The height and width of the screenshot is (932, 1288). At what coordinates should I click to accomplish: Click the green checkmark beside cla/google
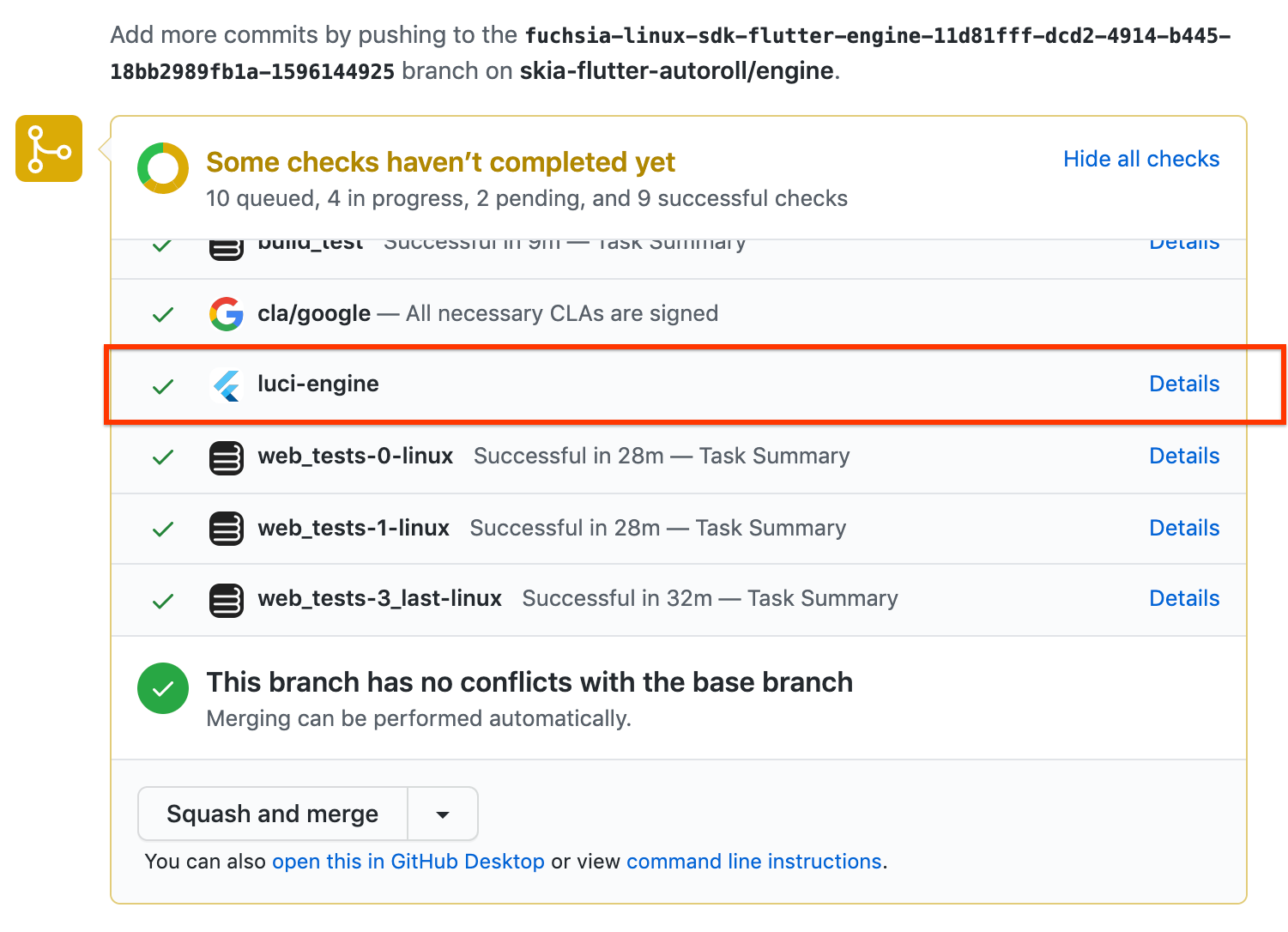[162, 314]
